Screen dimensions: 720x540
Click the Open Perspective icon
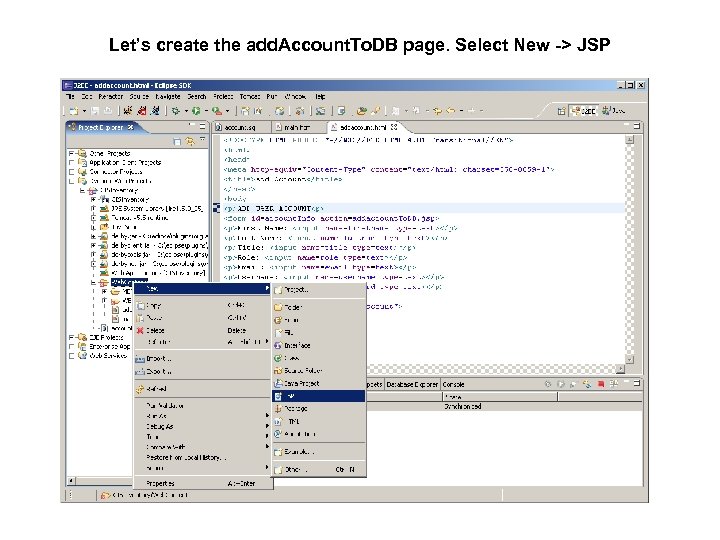(x=561, y=111)
